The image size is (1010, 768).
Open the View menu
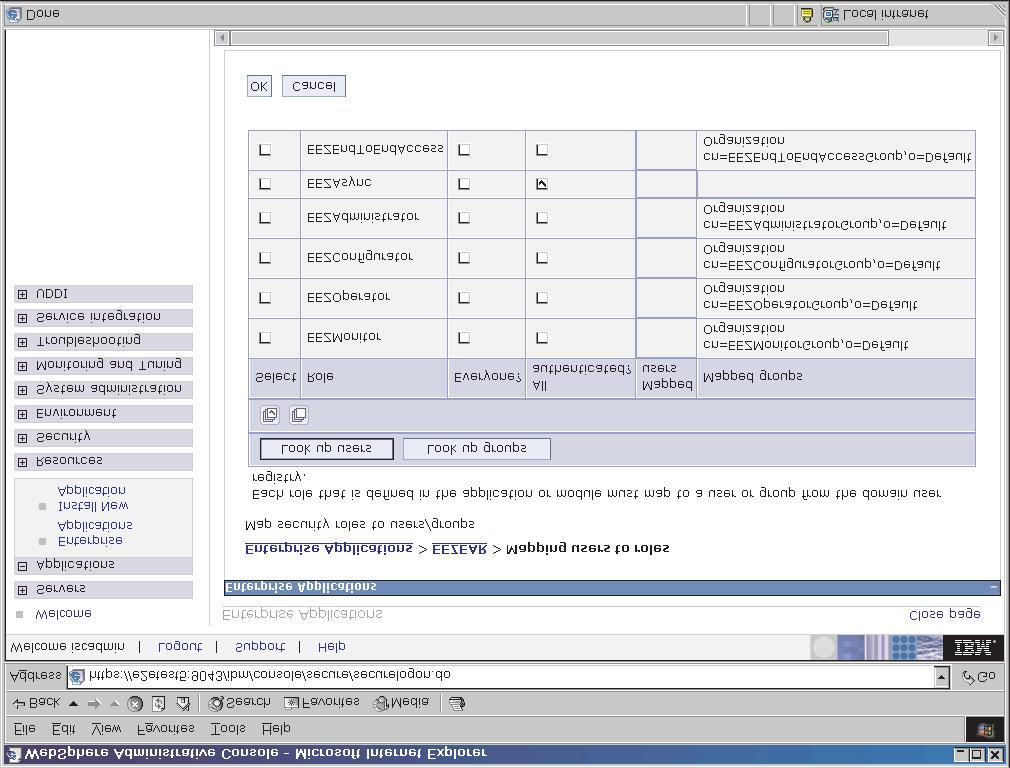(x=106, y=729)
